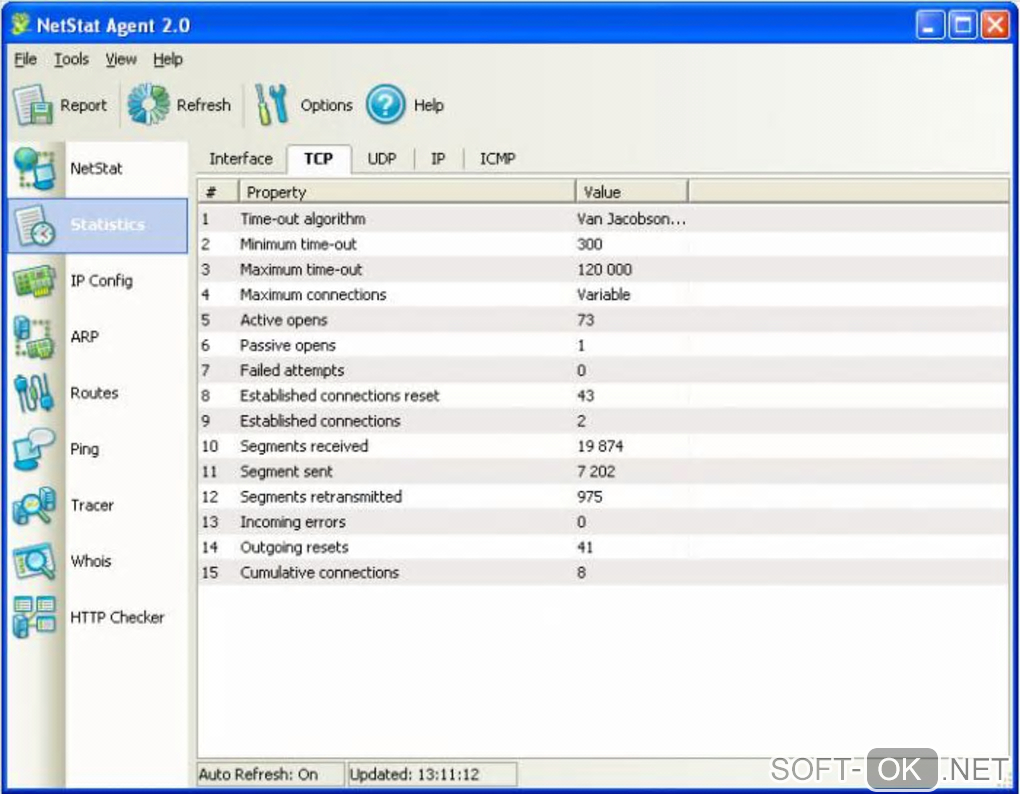Click the Refresh toolbar icon
The width and height of the screenshot is (1020, 794).
coord(148,104)
